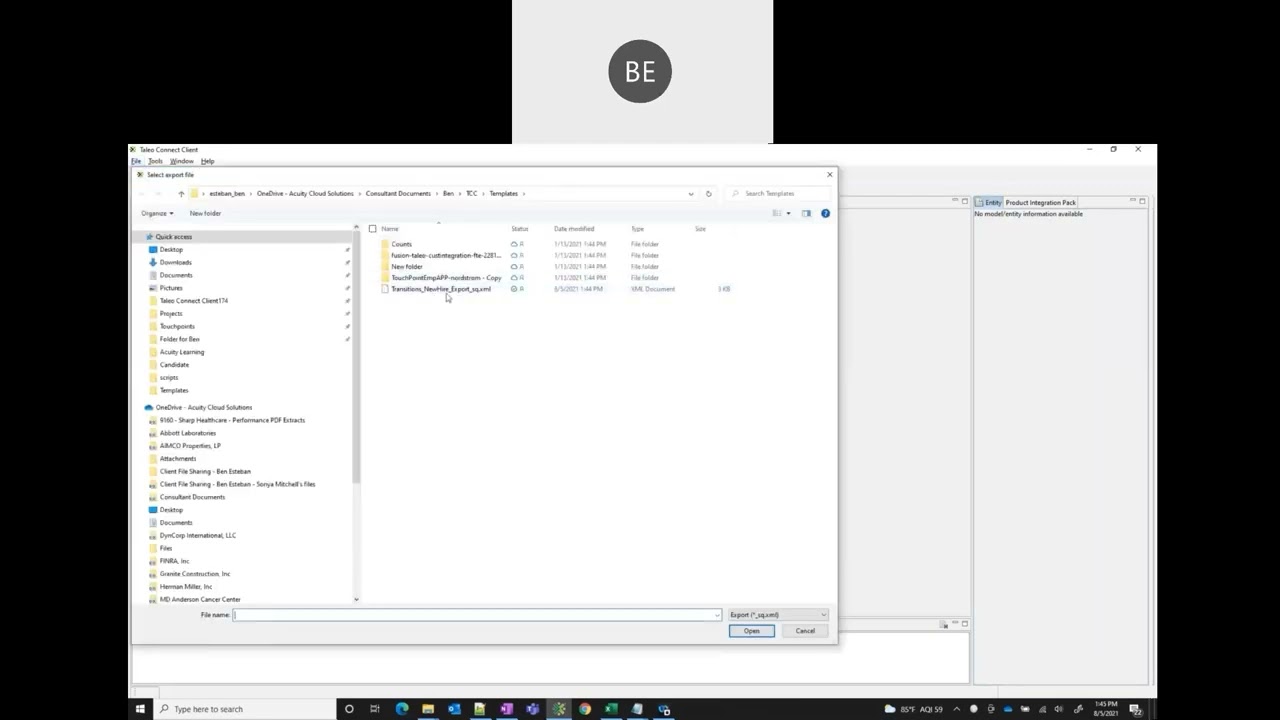Open Microsoft Teams from the taskbar

532,709
